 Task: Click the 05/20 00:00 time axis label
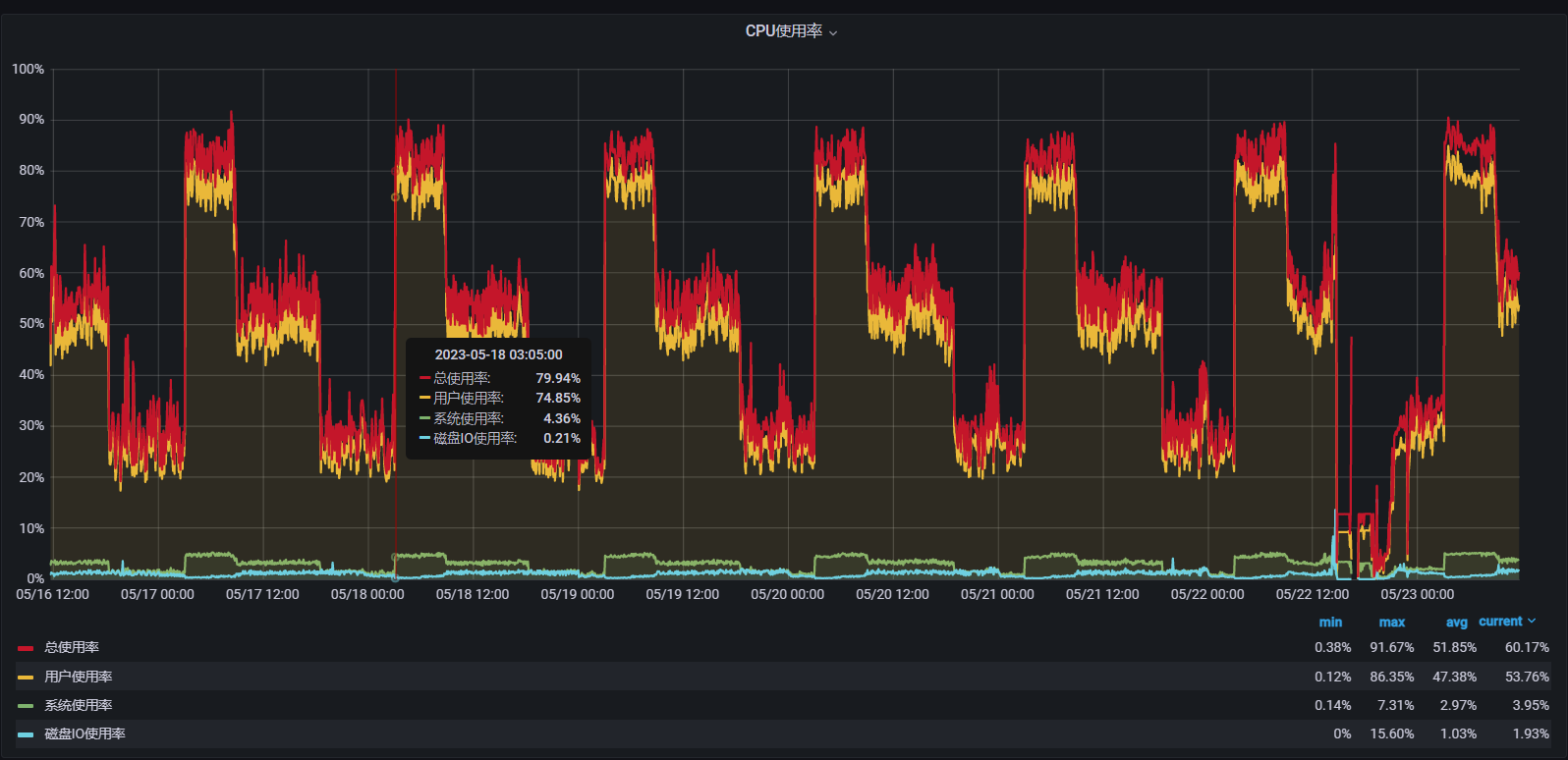(x=787, y=595)
